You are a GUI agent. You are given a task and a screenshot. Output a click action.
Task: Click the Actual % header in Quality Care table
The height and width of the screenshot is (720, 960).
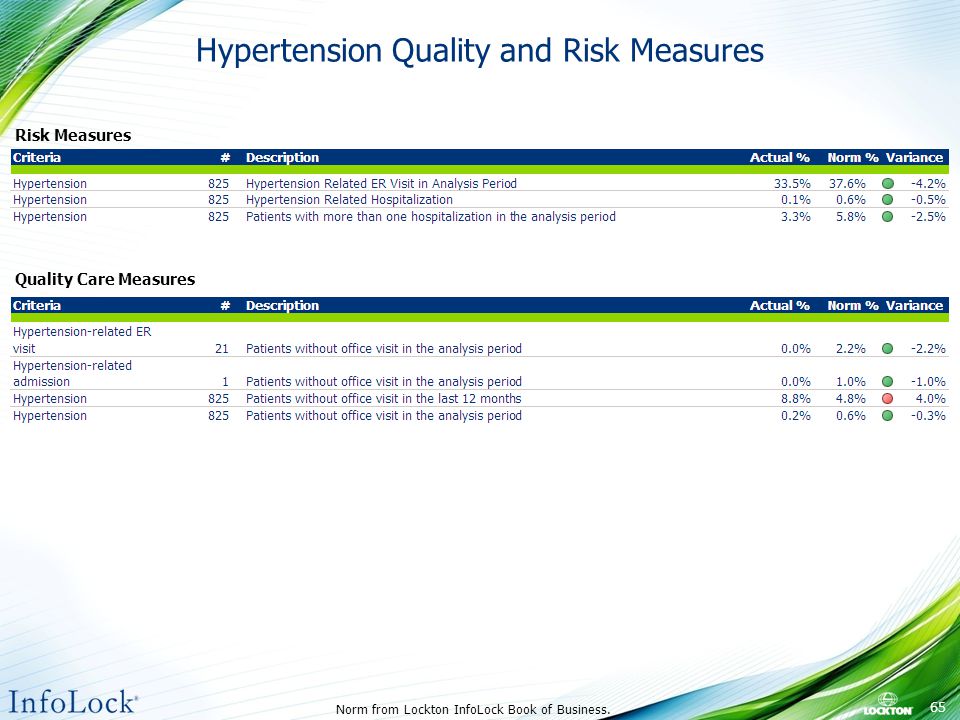[x=779, y=306]
